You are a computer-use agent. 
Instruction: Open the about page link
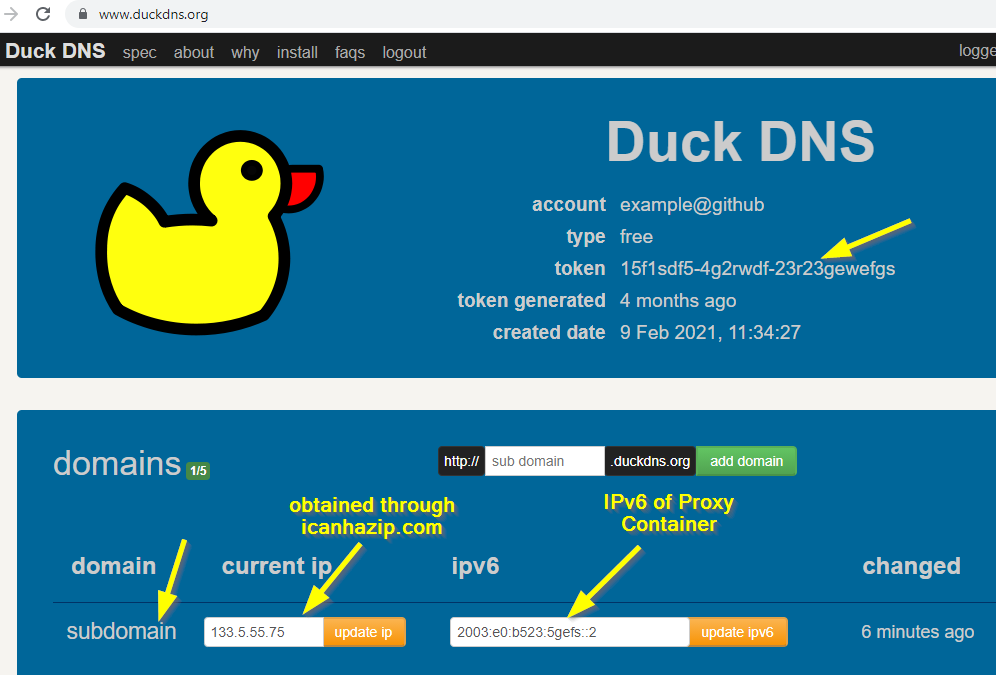(x=194, y=52)
